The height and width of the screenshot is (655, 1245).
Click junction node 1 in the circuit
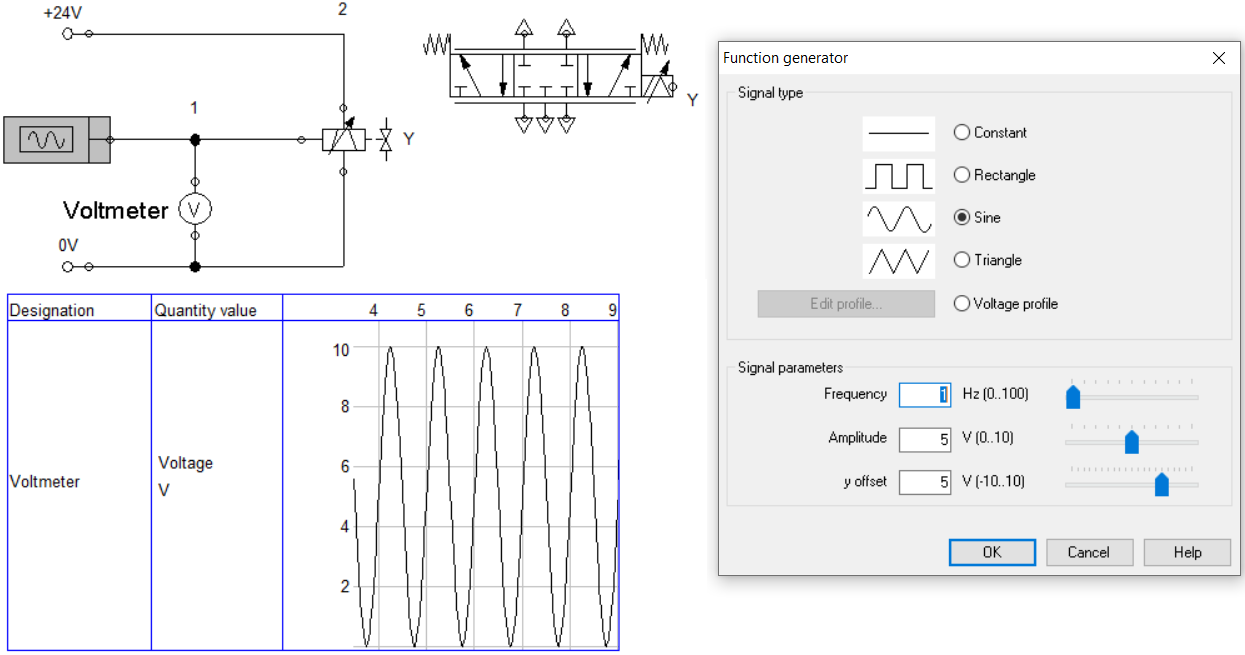195,140
